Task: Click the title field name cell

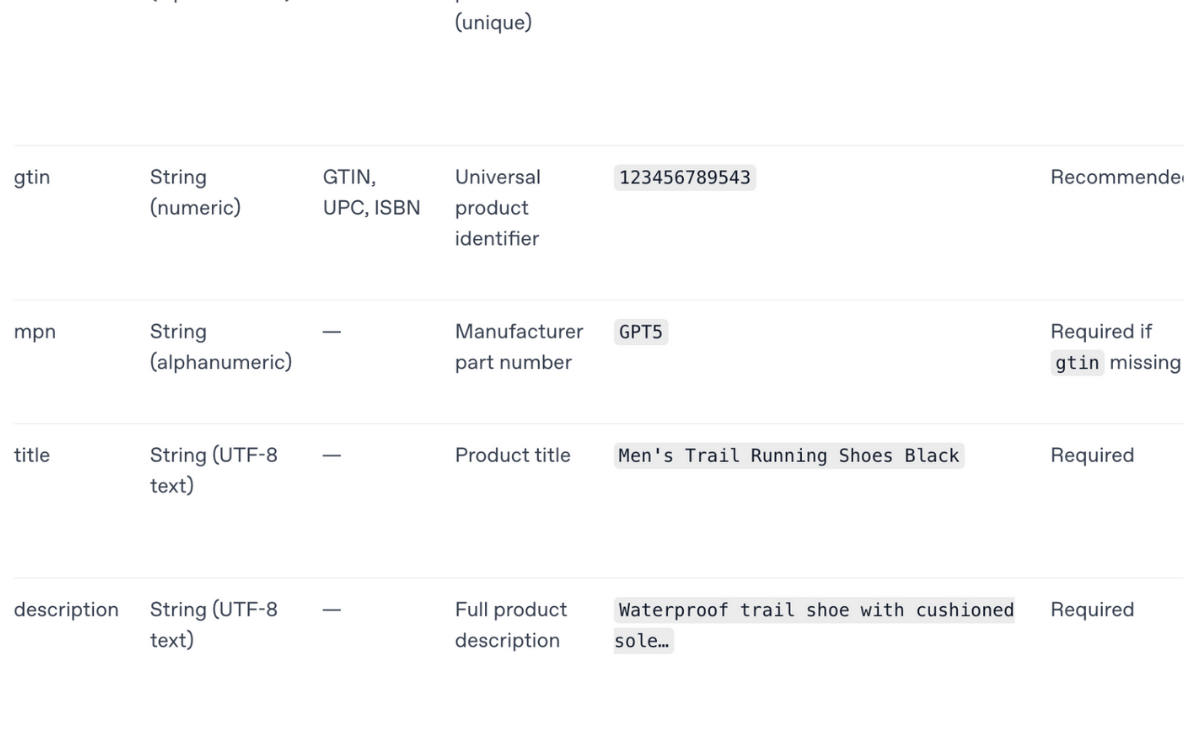Action: pos(32,455)
